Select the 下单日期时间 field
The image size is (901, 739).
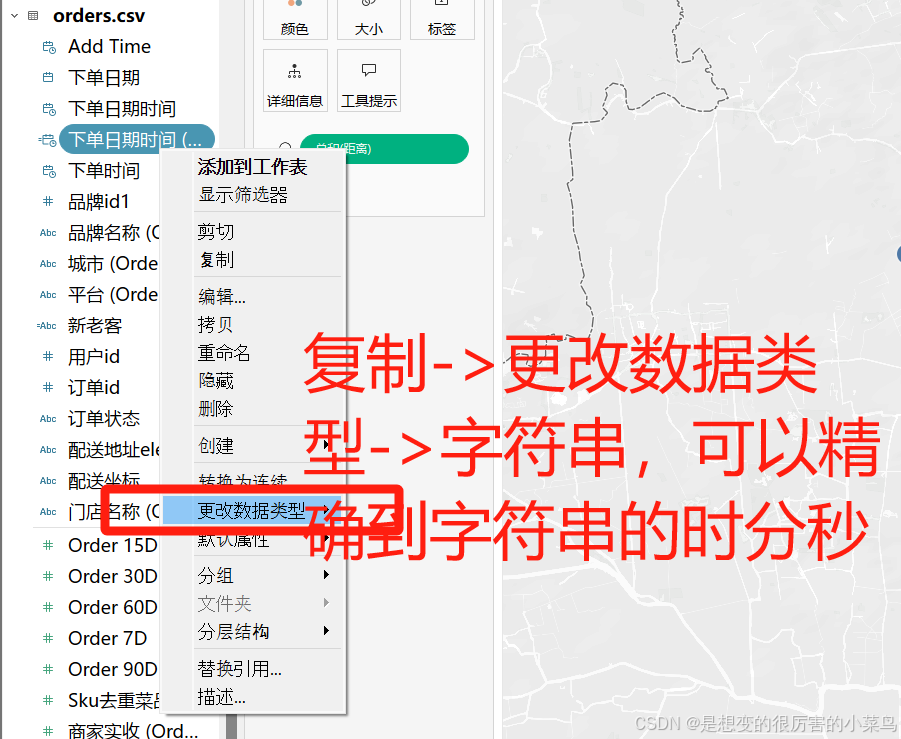coord(122,109)
